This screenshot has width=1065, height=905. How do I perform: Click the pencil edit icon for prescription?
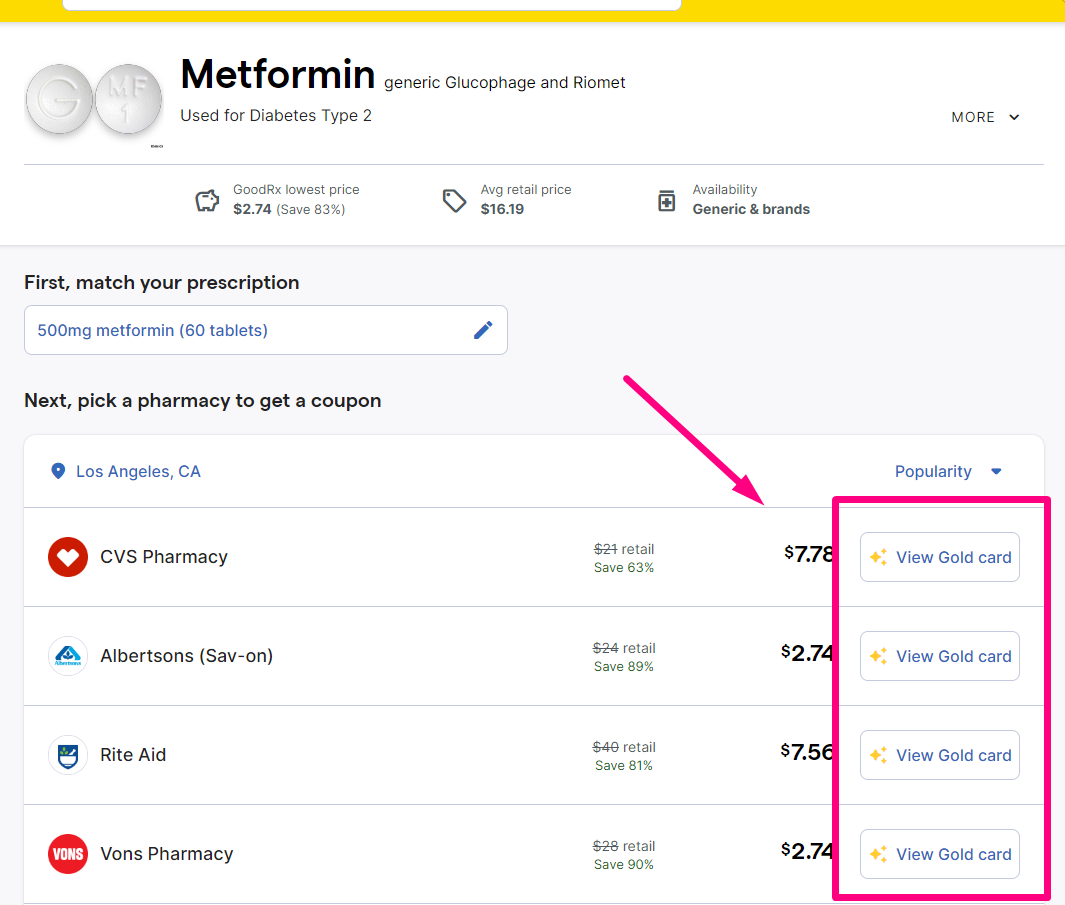click(483, 330)
